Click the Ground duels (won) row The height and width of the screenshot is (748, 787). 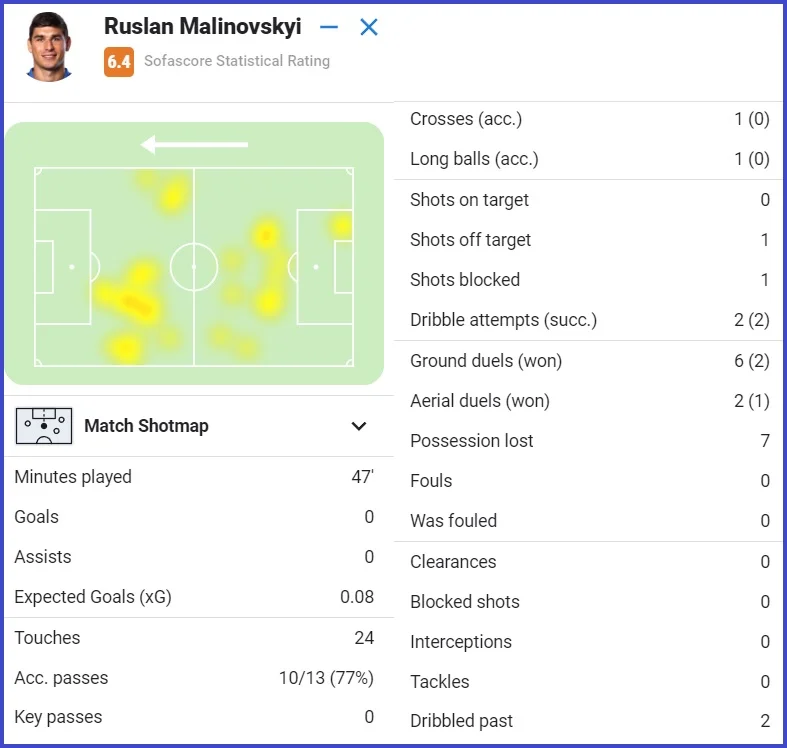[589, 361]
